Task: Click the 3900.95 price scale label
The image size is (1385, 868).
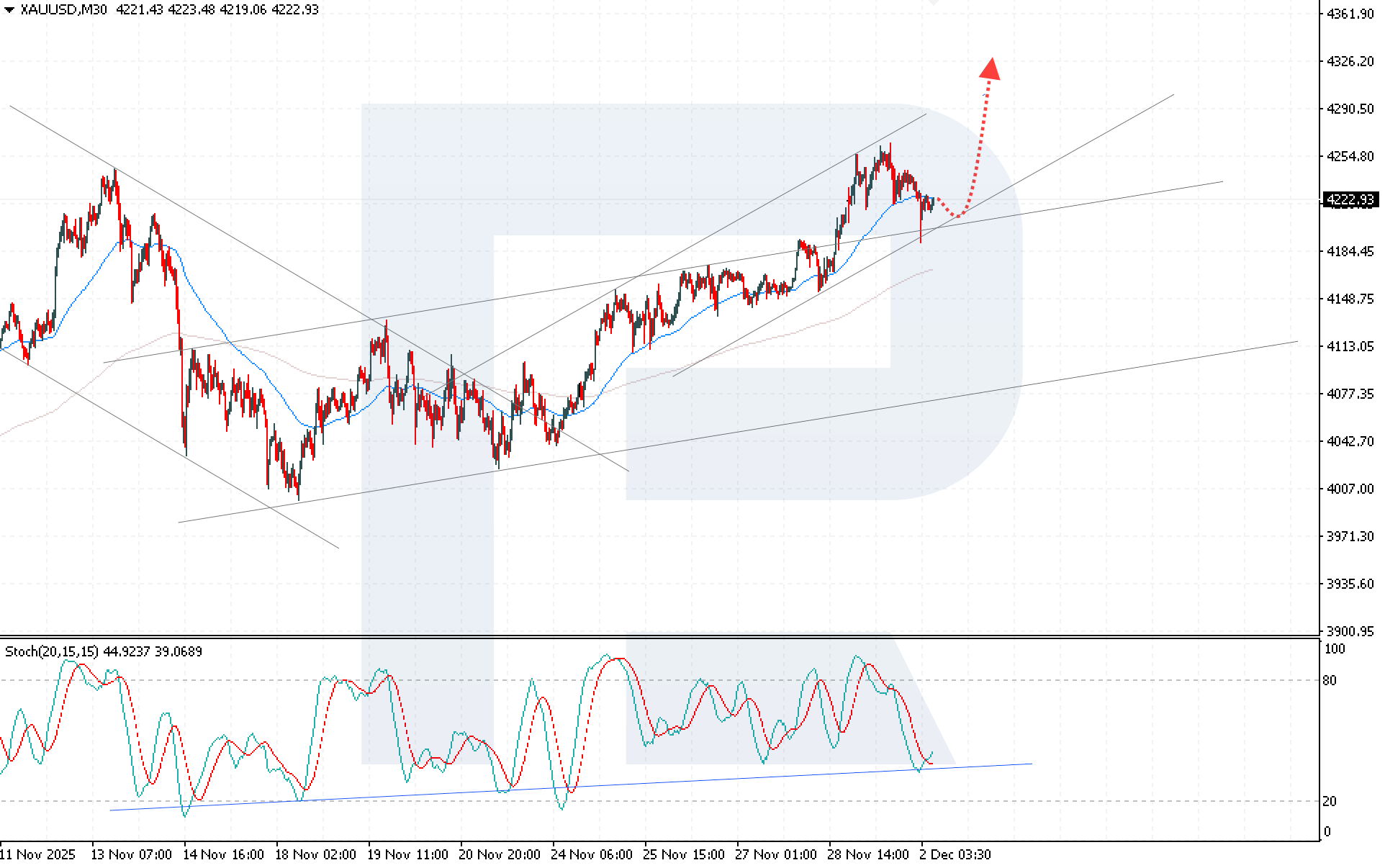Action: (1350, 631)
